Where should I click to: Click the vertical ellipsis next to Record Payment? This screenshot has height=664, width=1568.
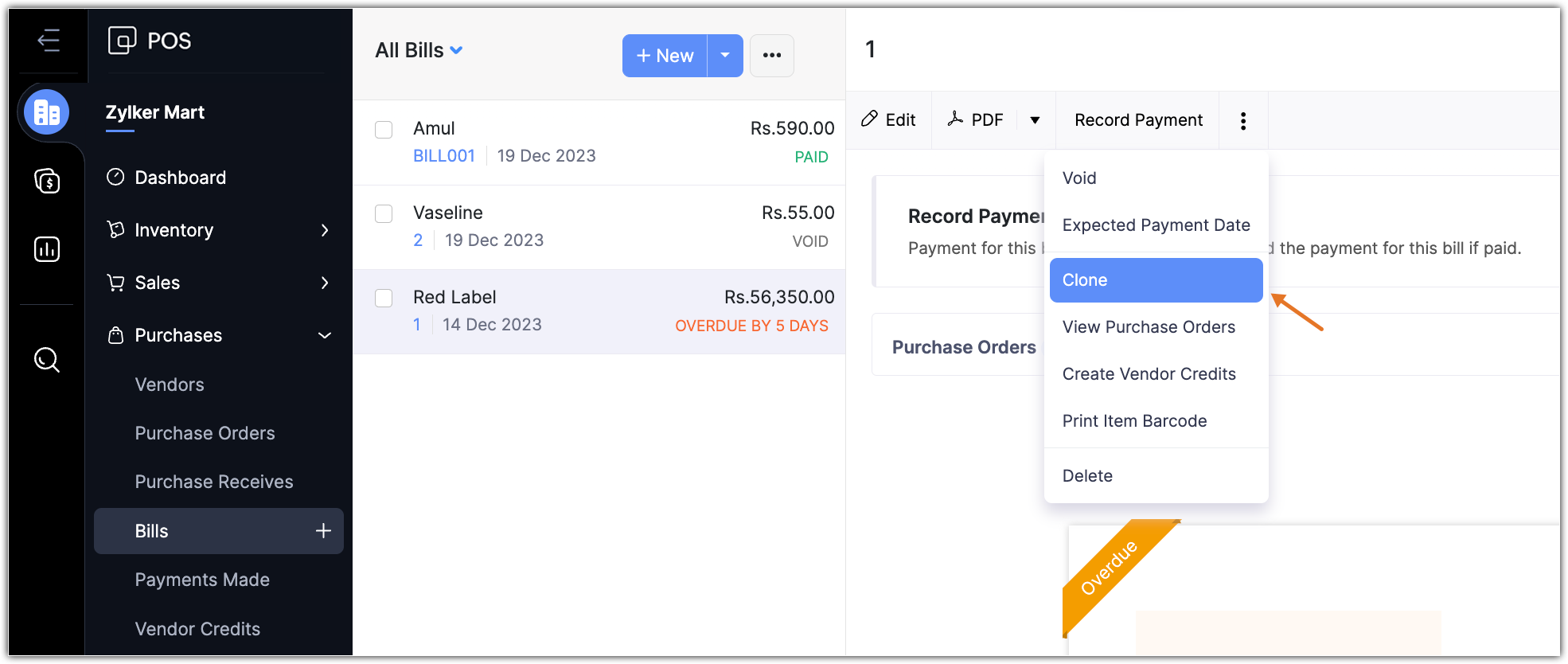1242,120
